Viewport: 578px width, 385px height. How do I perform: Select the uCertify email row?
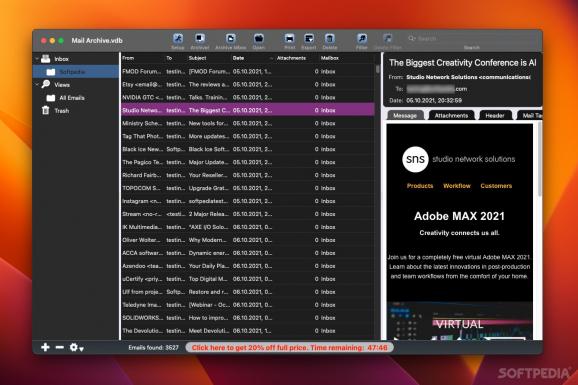[x=248, y=279]
